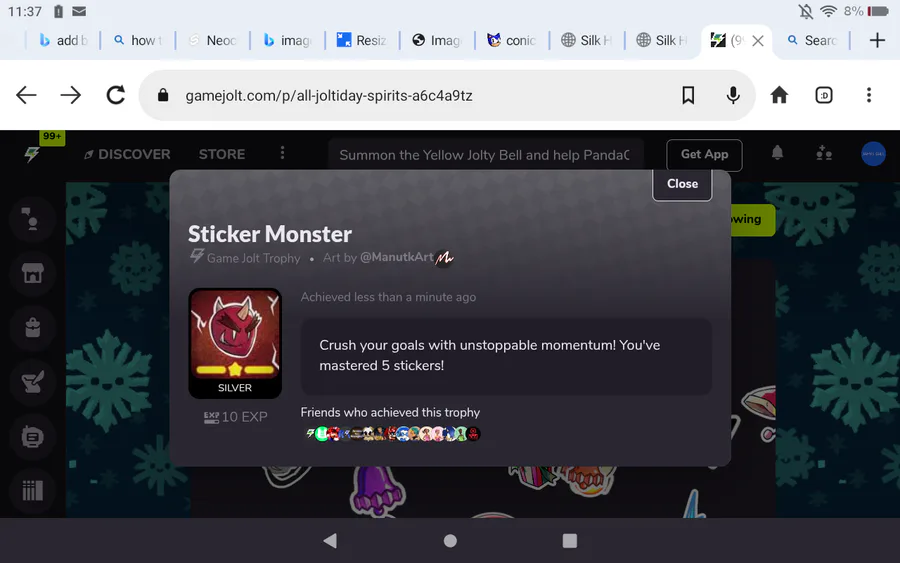Activate voice search microphone
Image resolution: width=900 pixels, height=563 pixels.
(733, 95)
